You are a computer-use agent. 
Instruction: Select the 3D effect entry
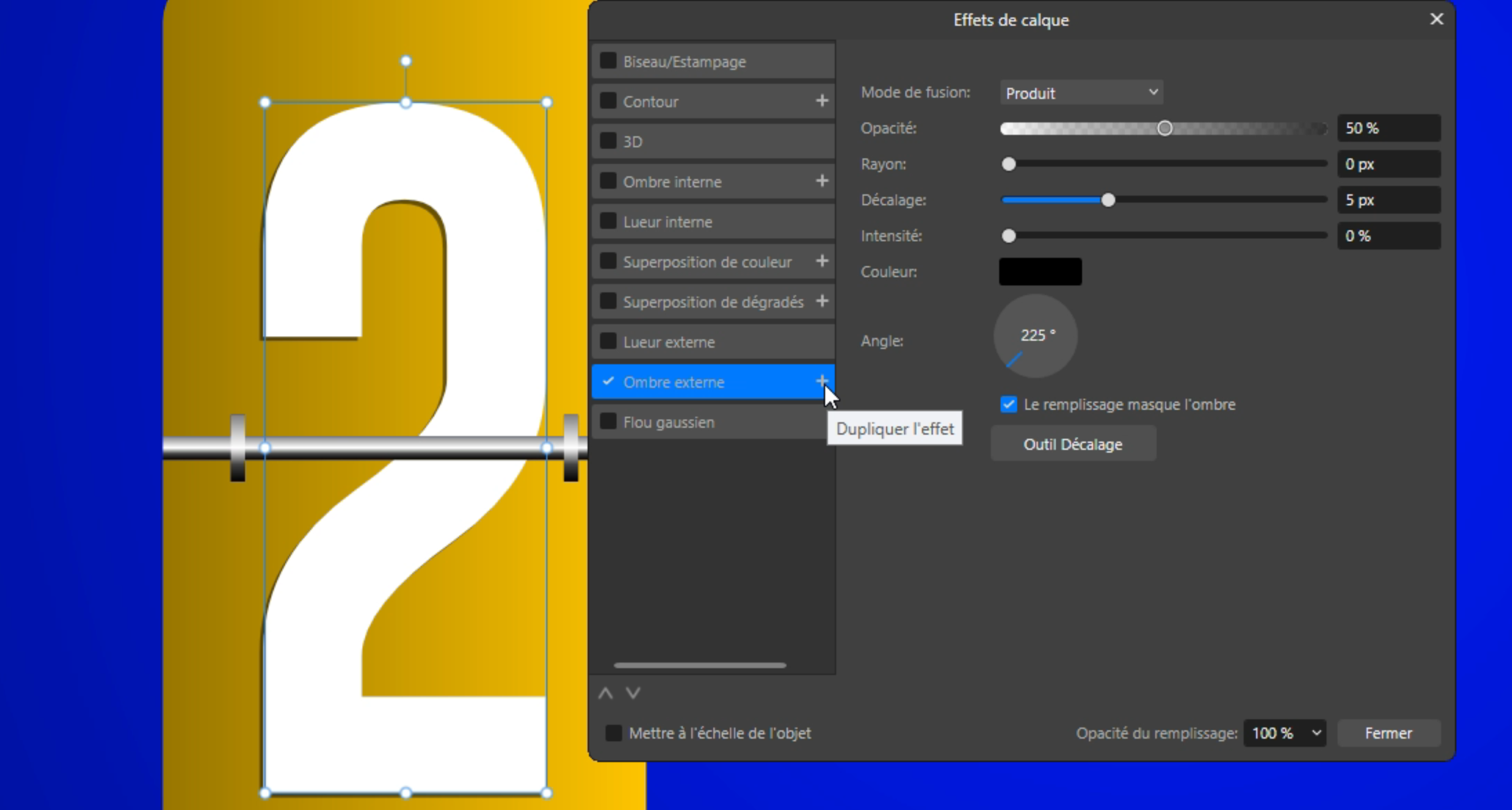point(632,142)
